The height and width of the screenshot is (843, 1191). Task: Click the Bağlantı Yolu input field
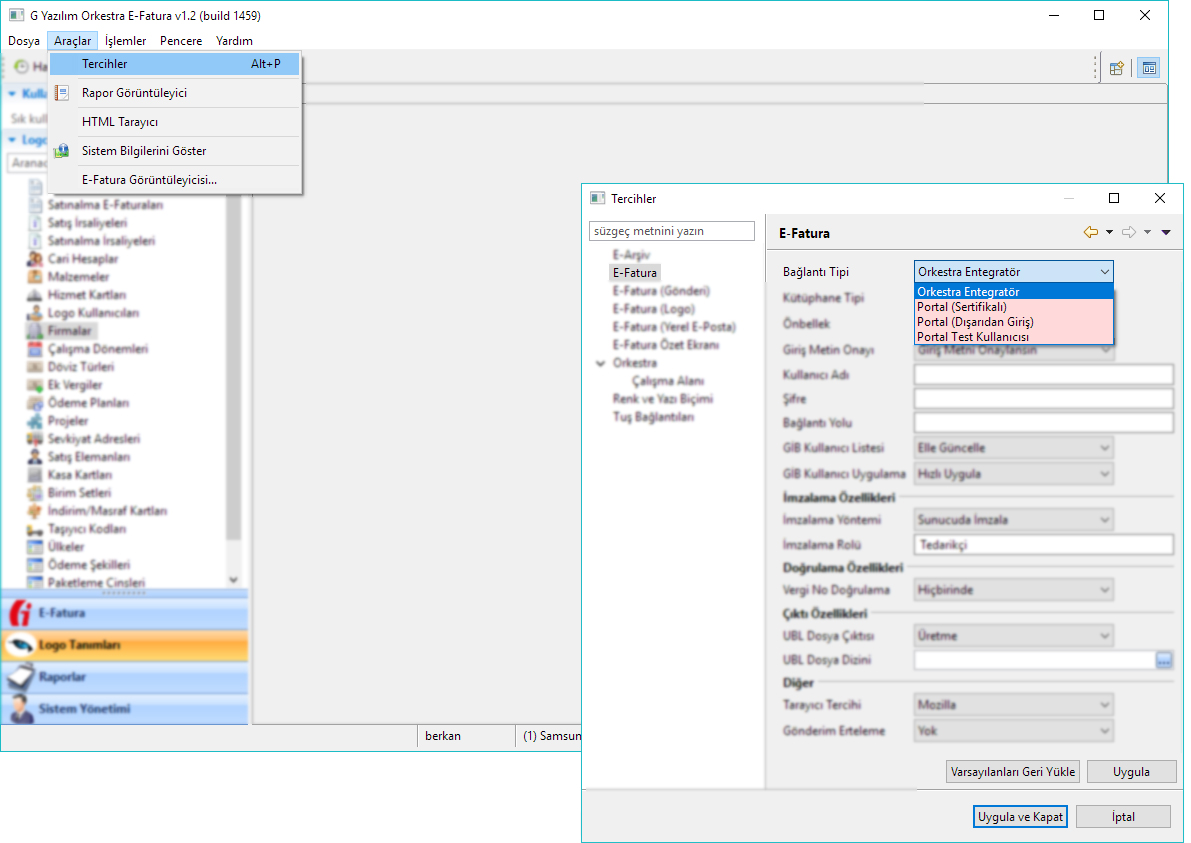[1044, 423]
